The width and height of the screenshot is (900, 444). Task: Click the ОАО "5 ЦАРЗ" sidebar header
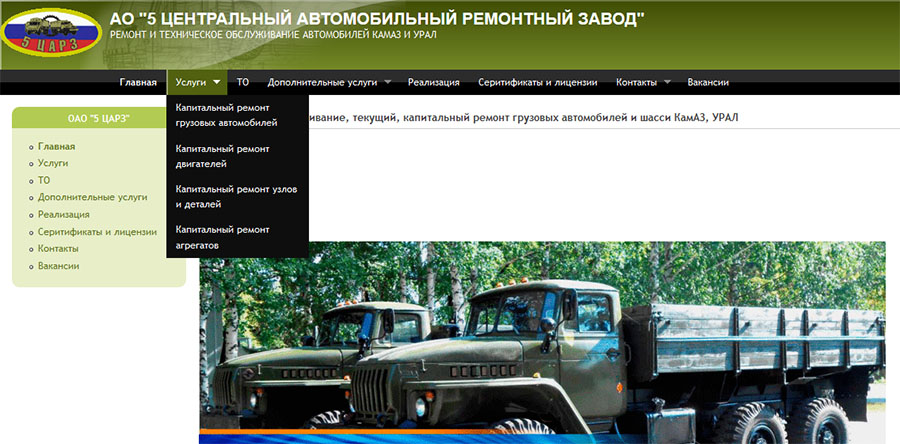click(x=99, y=118)
